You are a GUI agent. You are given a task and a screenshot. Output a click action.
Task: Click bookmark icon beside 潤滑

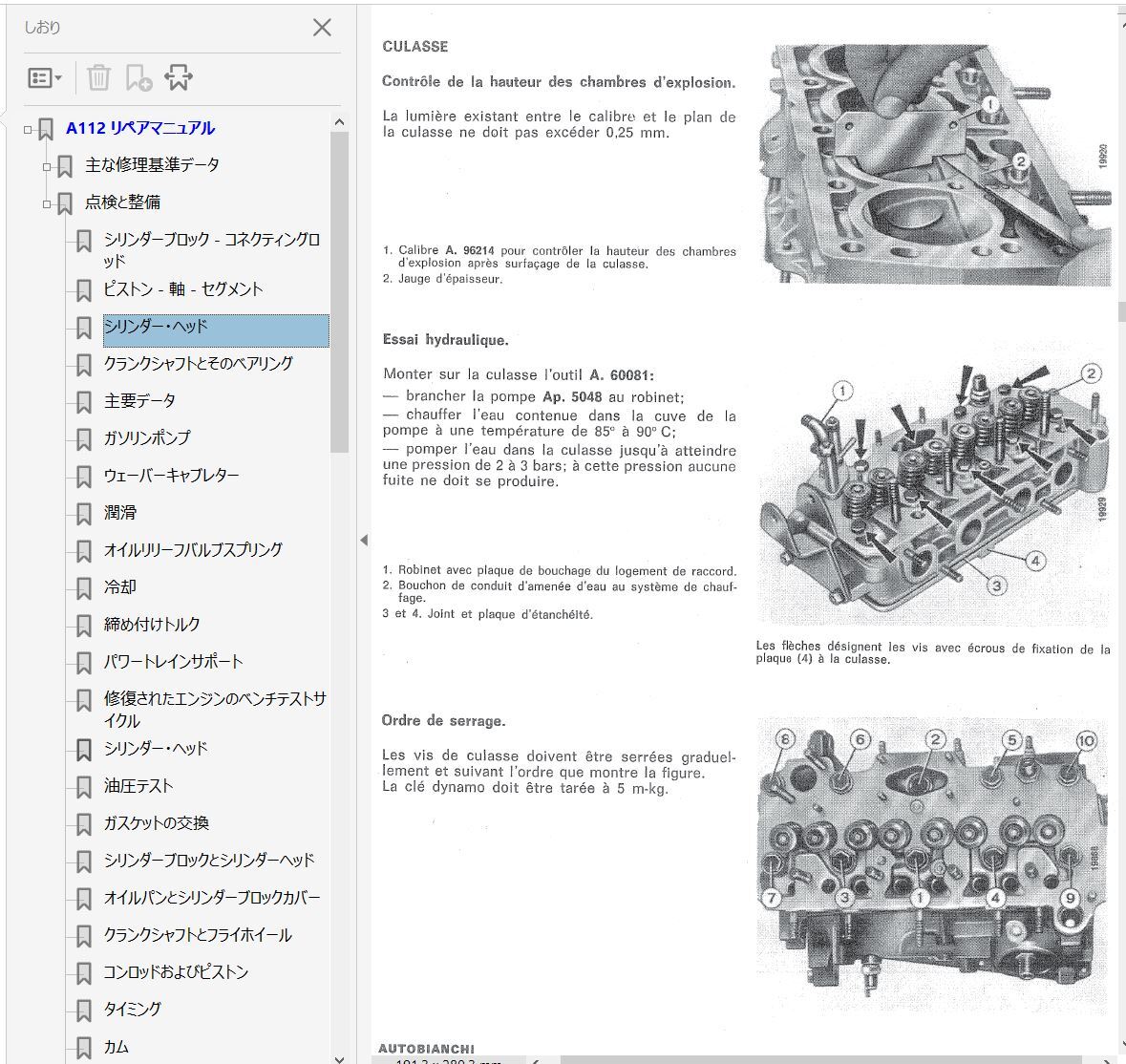[x=84, y=513]
